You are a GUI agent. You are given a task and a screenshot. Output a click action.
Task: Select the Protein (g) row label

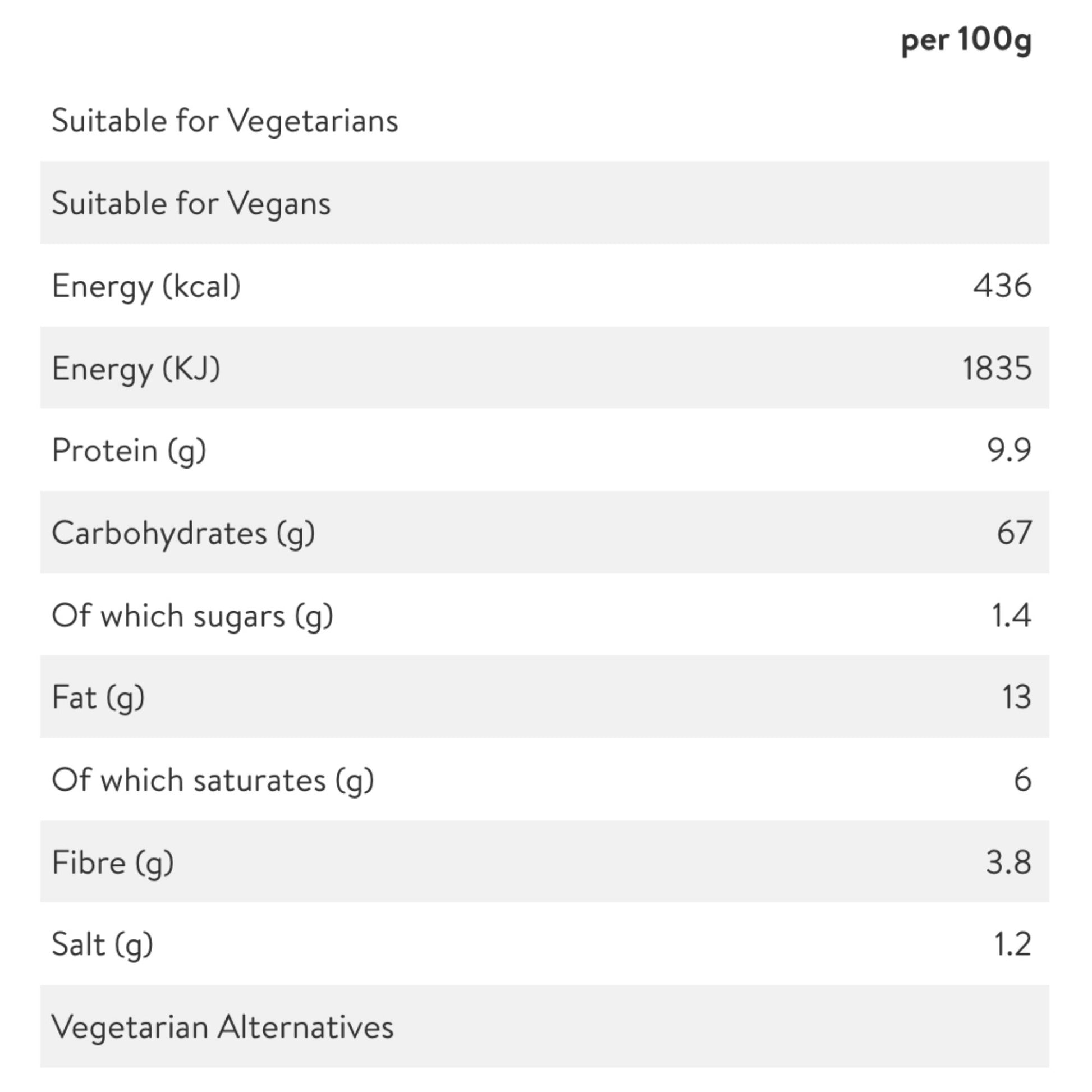[129, 451]
